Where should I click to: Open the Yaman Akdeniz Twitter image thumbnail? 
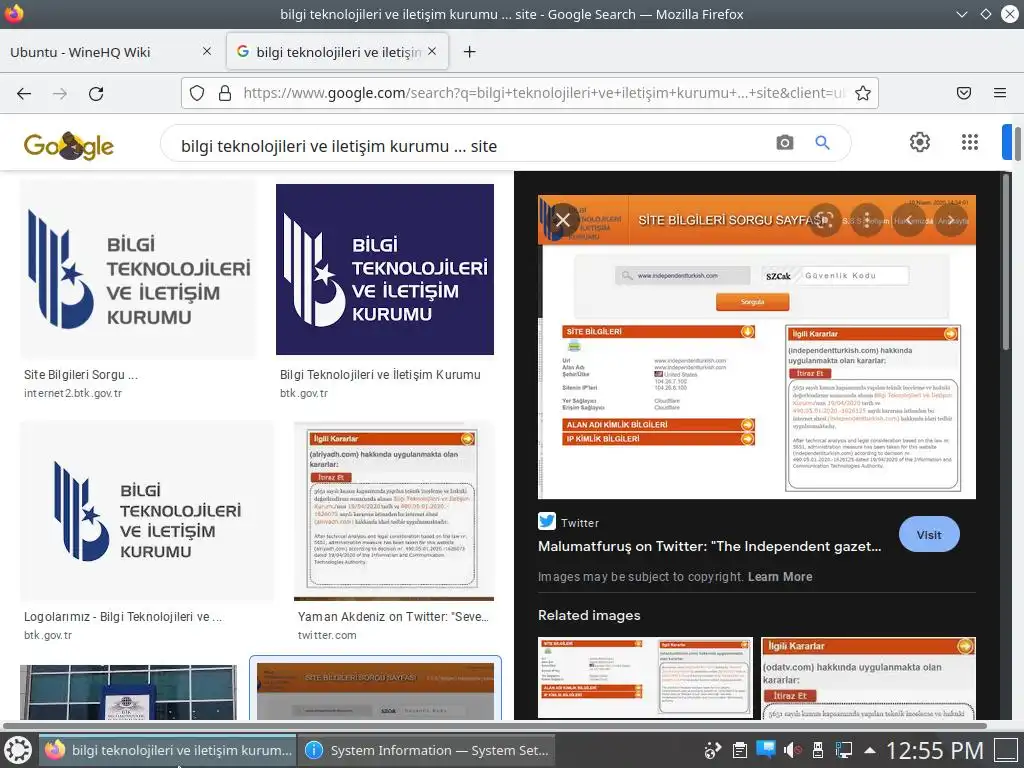tap(394, 511)
